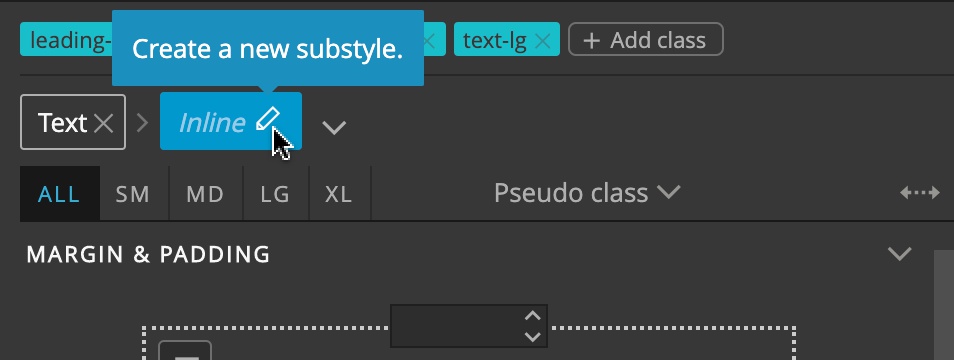Click the small square button inside the margin box
The height and width of the screenshot is (360, 954).
[185, 351]
